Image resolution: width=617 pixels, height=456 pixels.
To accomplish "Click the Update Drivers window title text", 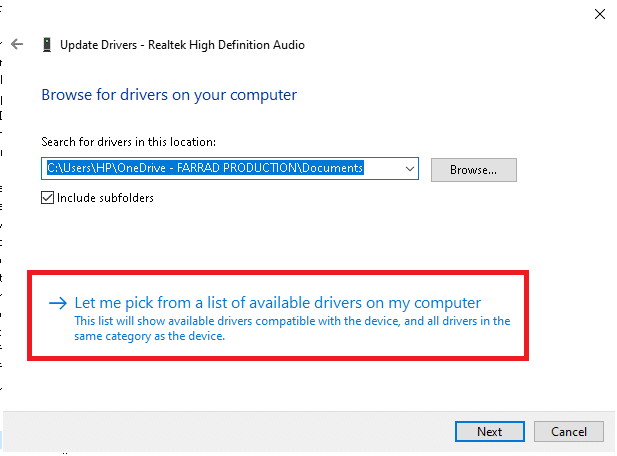I will [x=182, y=45].
